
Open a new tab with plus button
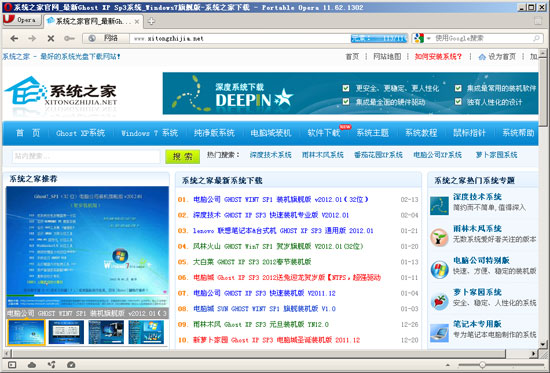151,21
